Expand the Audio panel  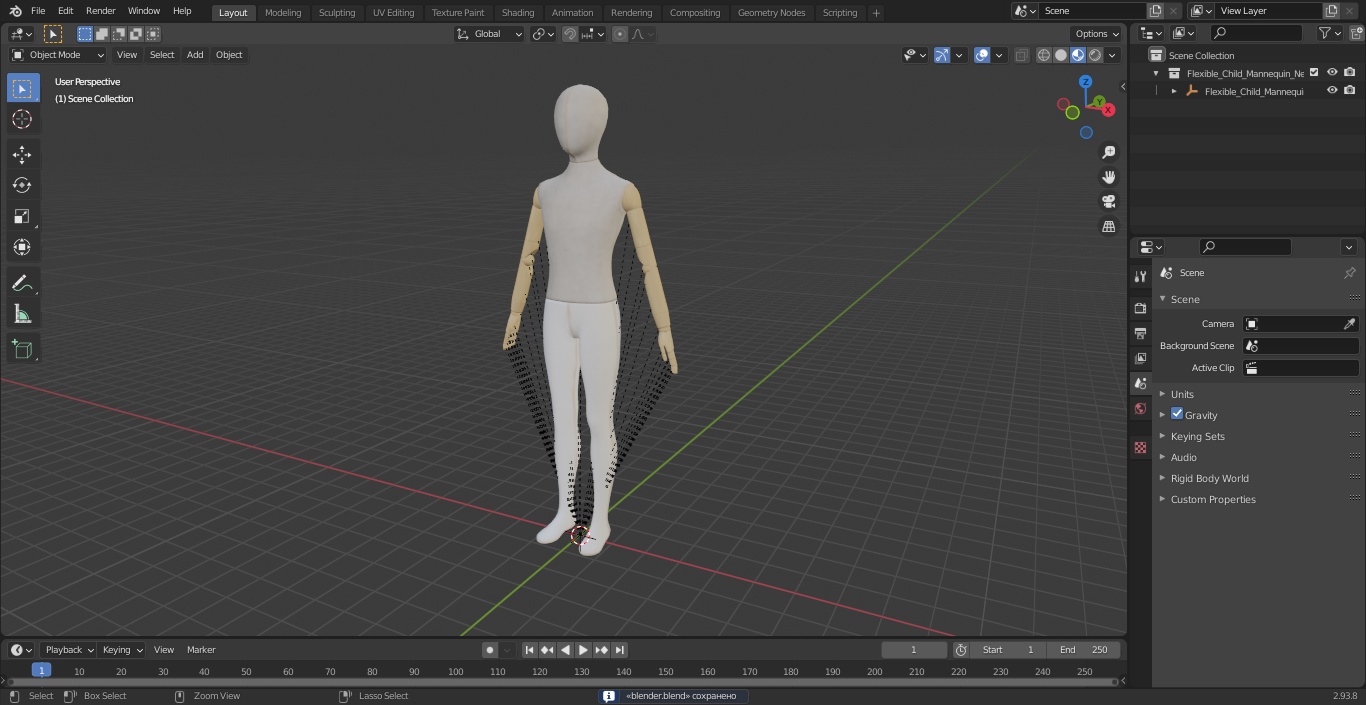(x=1184, y=457)
